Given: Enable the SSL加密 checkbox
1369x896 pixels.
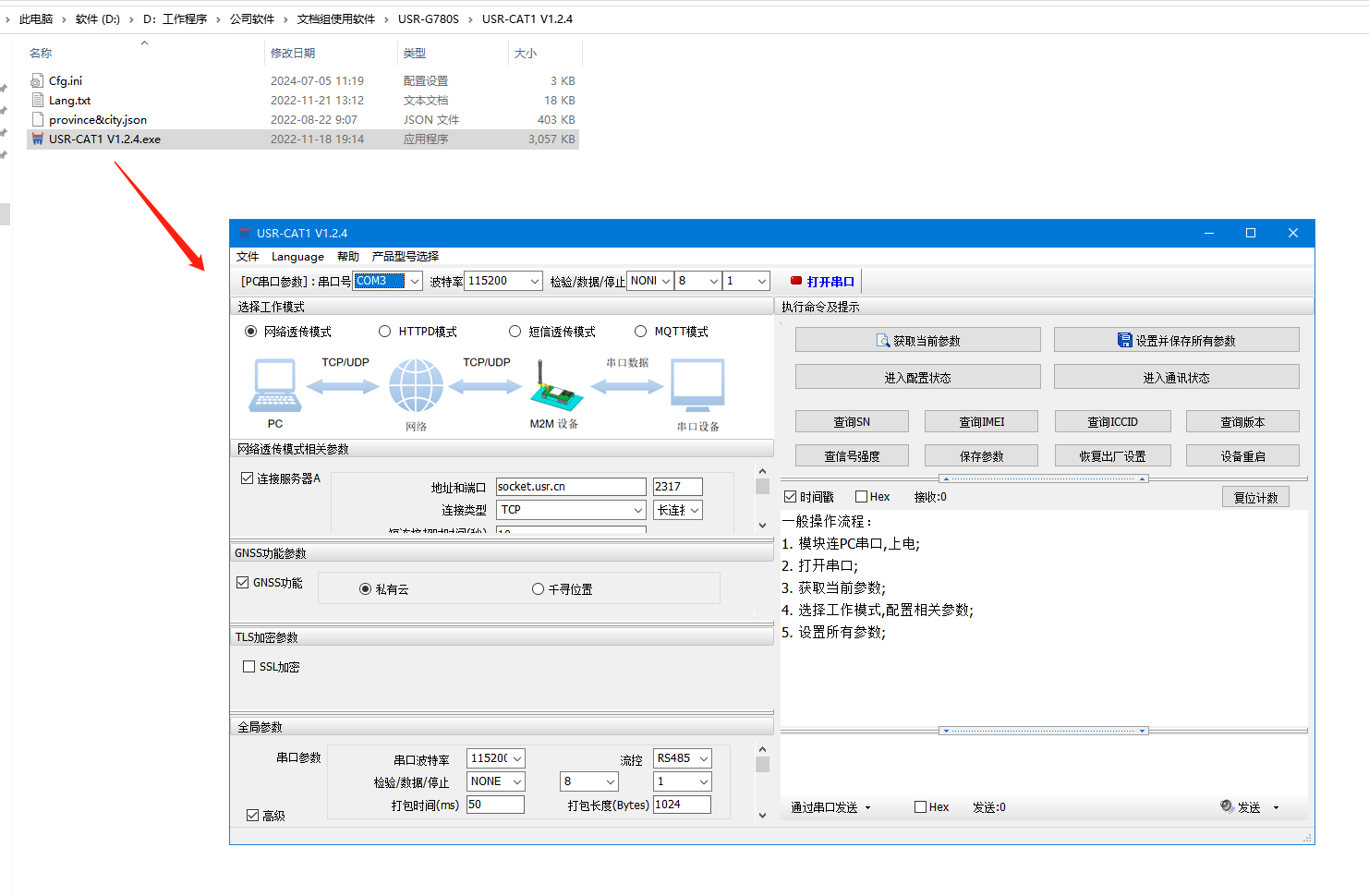Looking at the screenshot, I should [248, 667].
